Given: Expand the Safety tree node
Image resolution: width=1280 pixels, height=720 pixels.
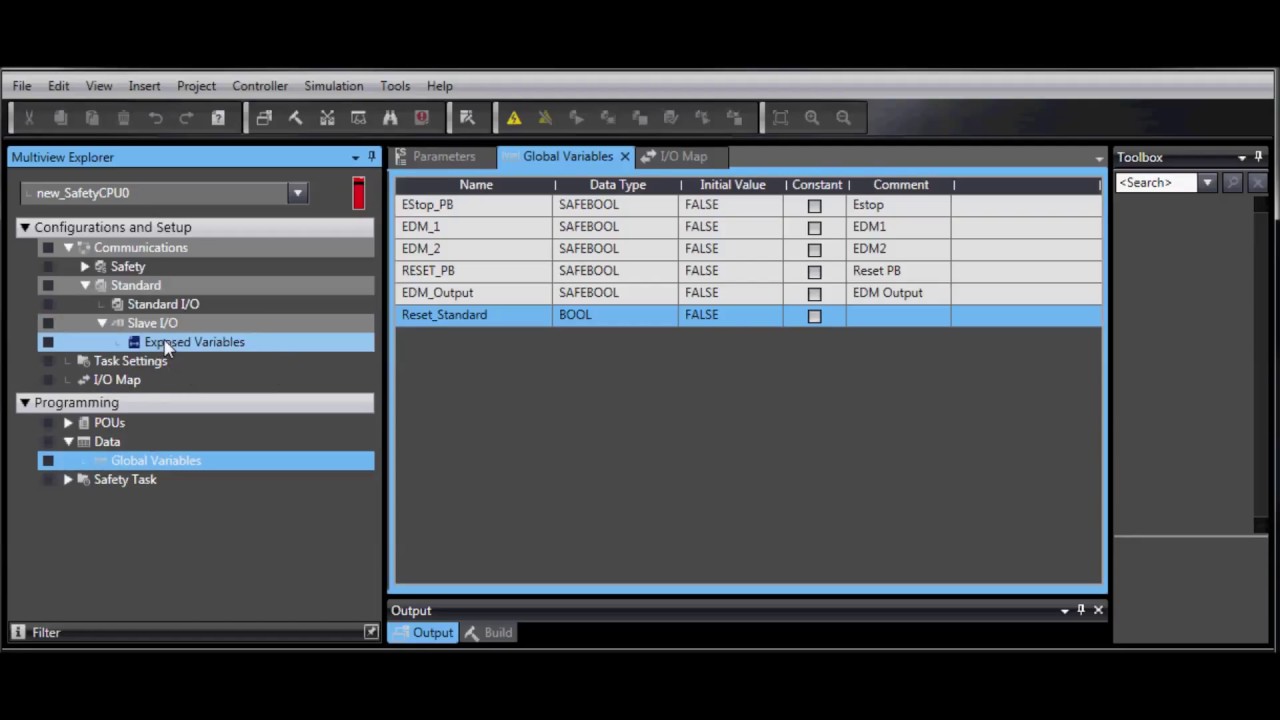Looking at the screenshot, I should 85,267.
